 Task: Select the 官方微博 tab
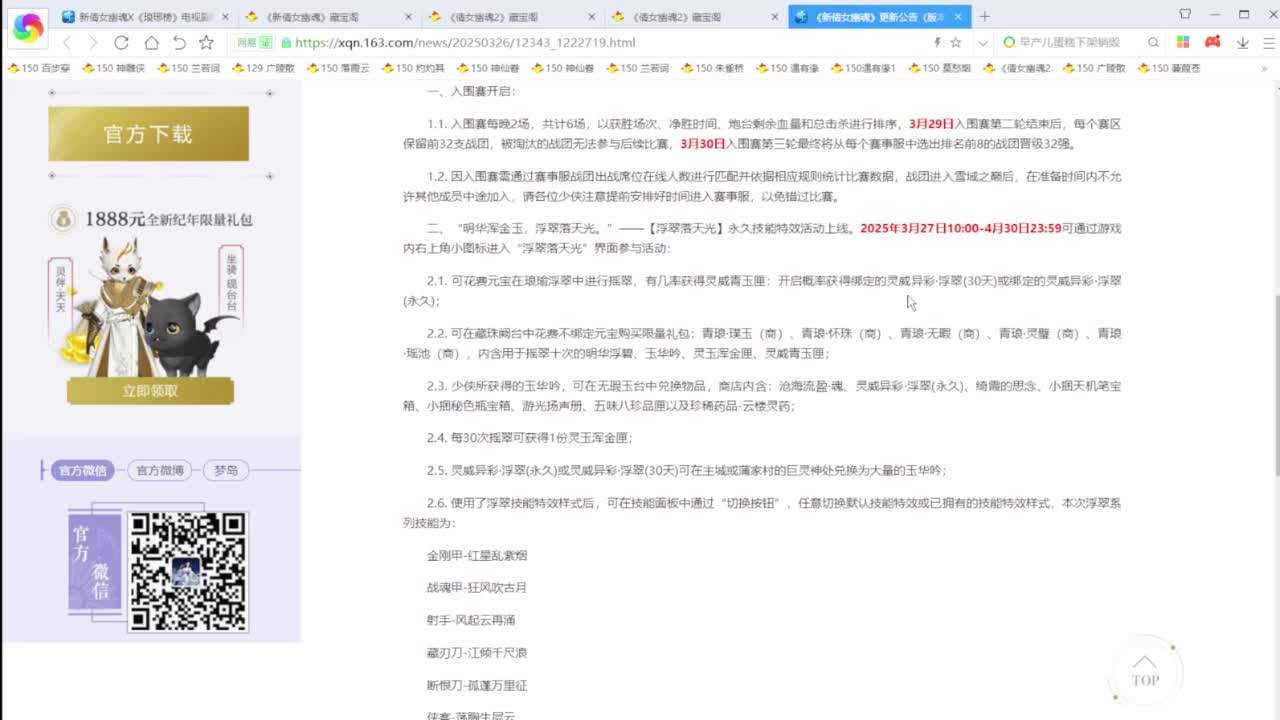coord(160,470)
